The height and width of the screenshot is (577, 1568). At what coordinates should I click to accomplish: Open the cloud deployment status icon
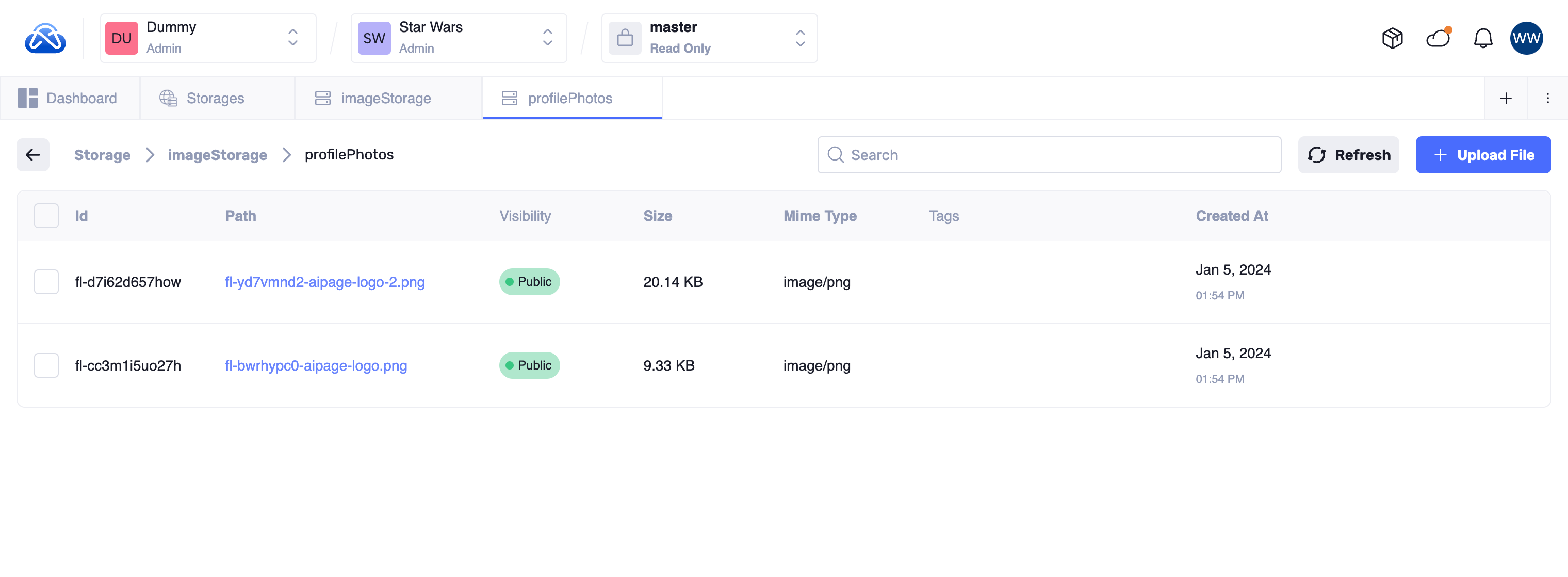tap(1438, 38)
